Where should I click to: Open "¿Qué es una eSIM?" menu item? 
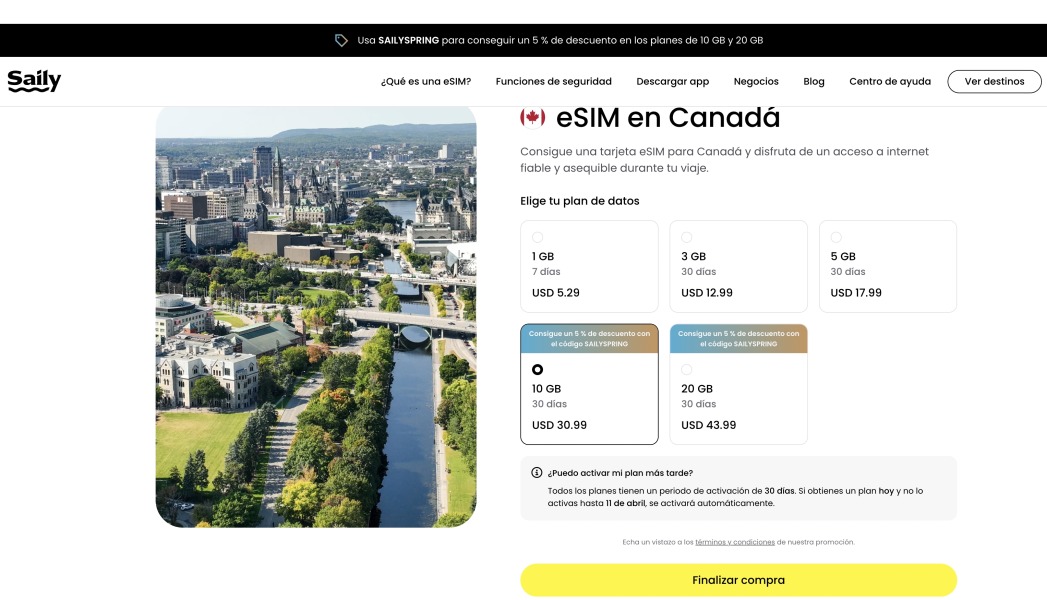426,81
